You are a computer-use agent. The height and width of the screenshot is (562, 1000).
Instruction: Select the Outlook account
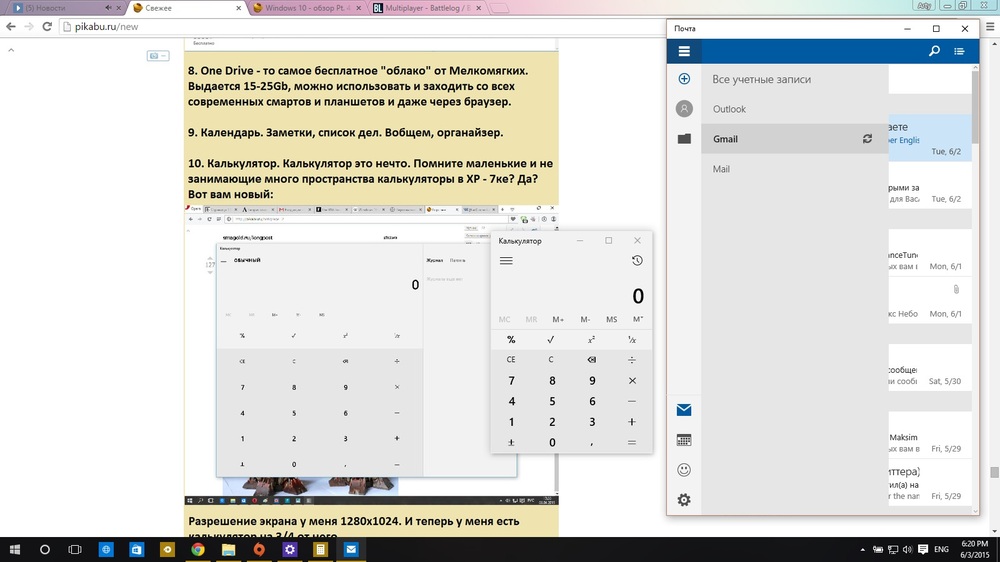730,109
